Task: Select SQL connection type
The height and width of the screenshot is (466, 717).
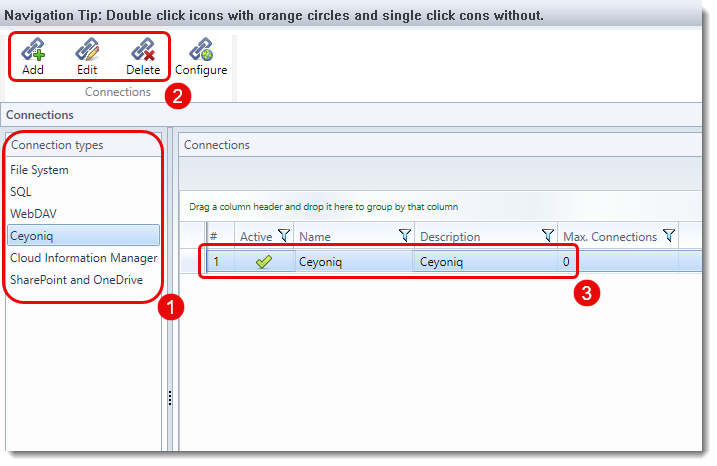Action: (x=83, y=192)
